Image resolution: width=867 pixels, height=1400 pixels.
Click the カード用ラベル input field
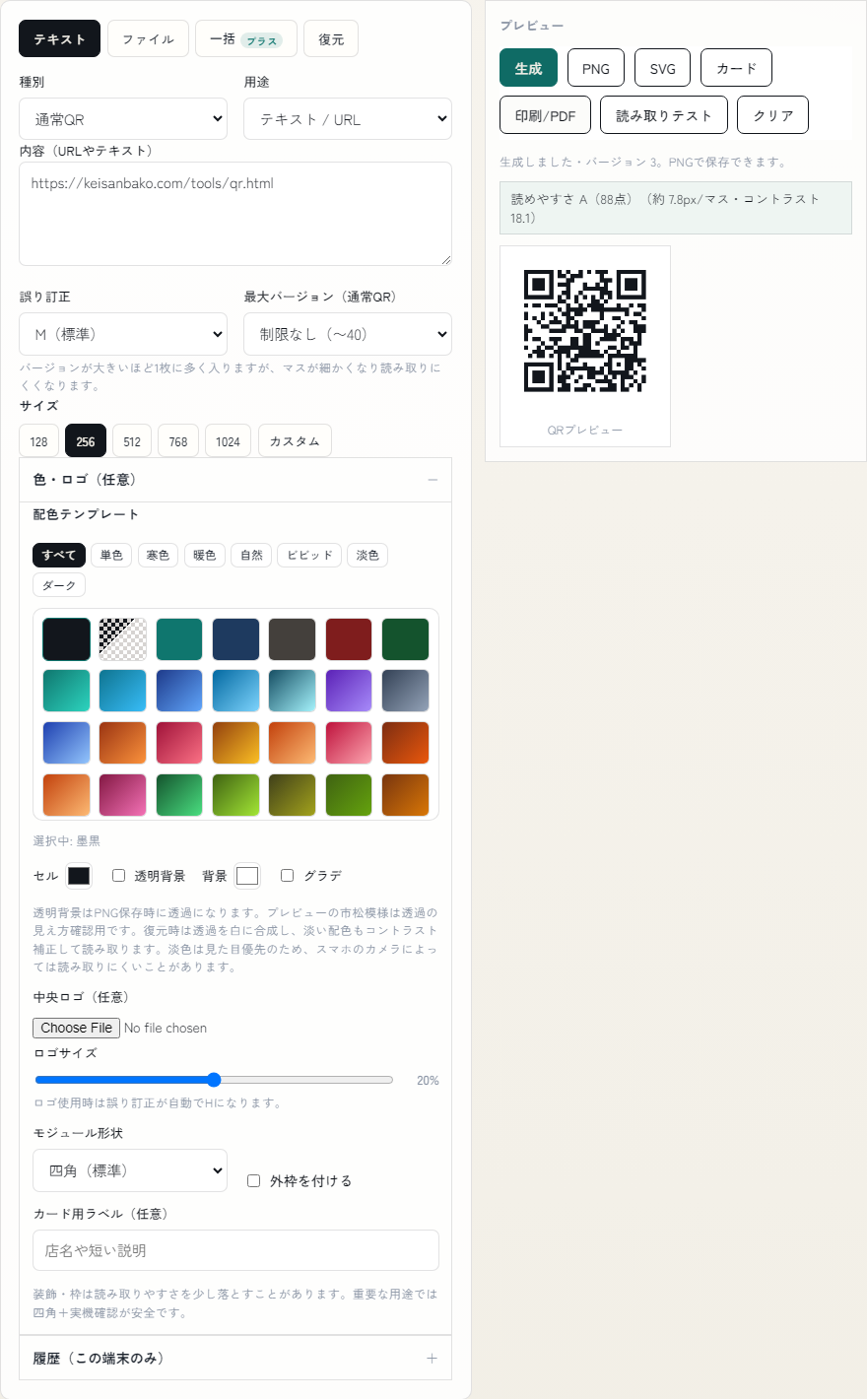coord(235,1250)
